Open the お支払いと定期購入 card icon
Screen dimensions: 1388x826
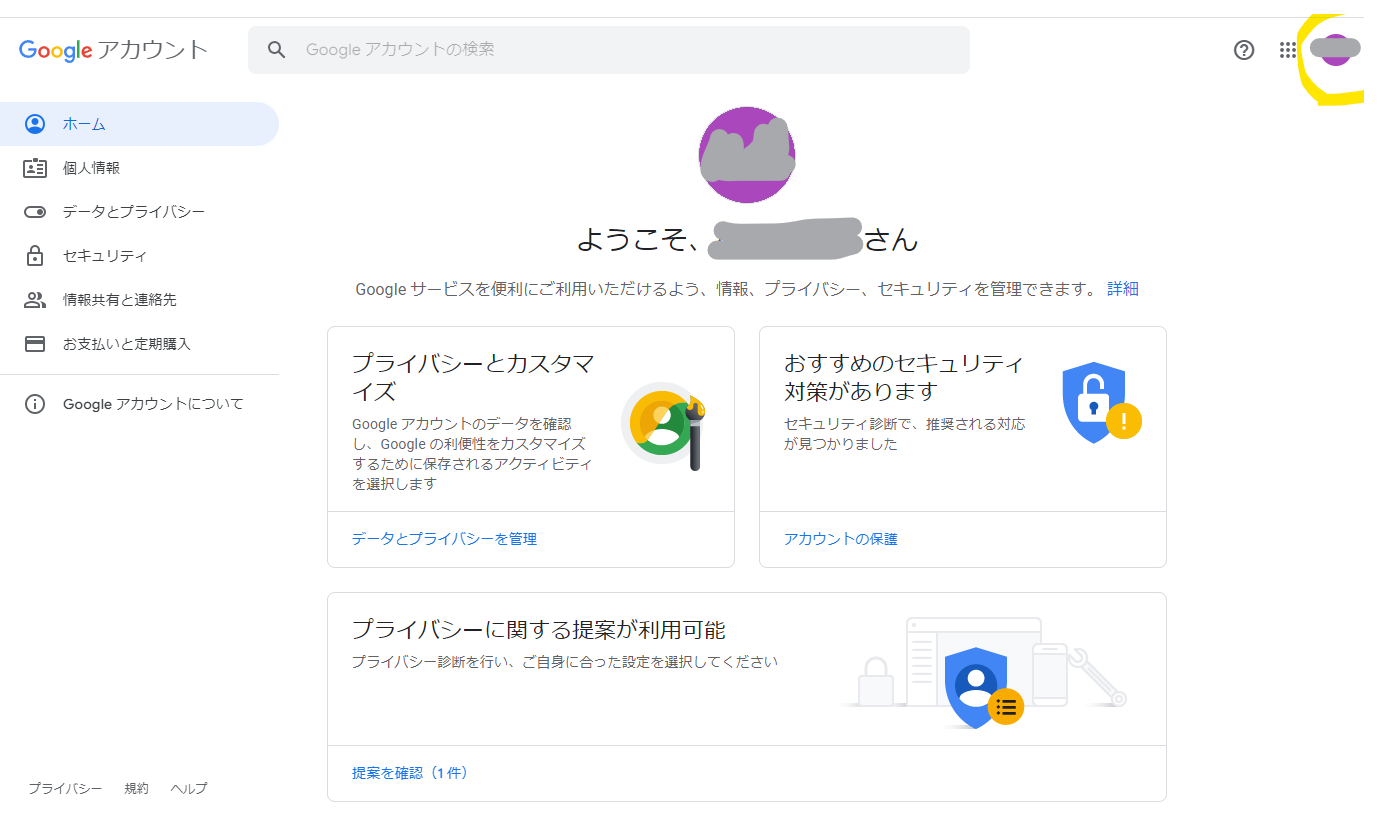35,343
